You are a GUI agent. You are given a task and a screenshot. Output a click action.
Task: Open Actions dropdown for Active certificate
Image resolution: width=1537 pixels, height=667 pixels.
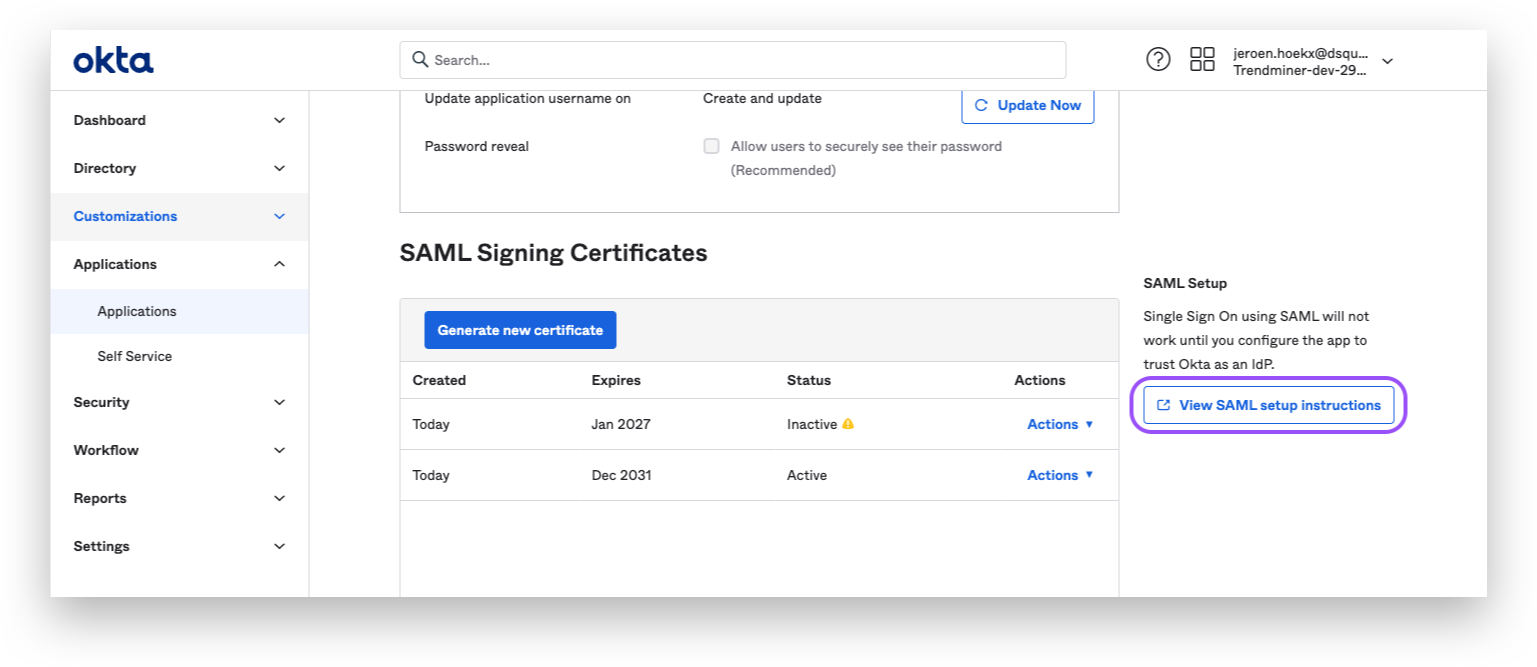click(1060, 475)
